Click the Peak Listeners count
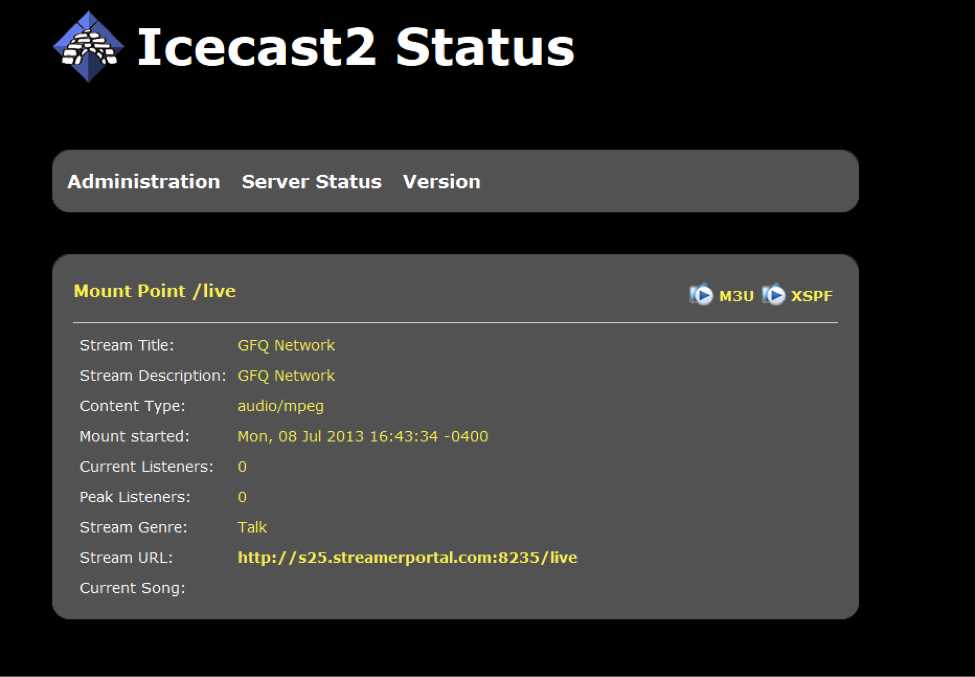Viewport: 975px width, 677px height. tap(242, 497)
